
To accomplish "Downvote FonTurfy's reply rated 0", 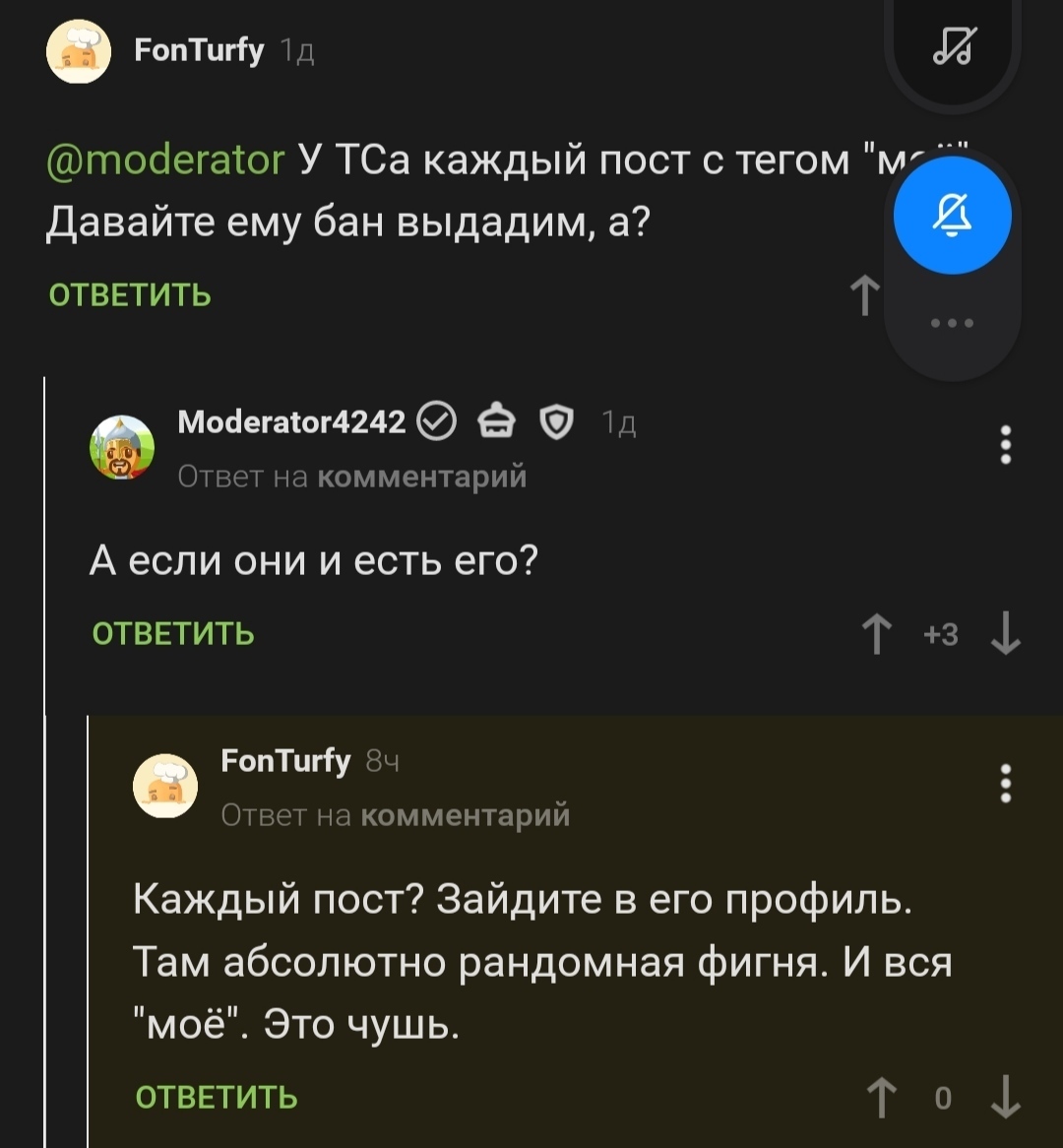I will pos(1005,1098).
